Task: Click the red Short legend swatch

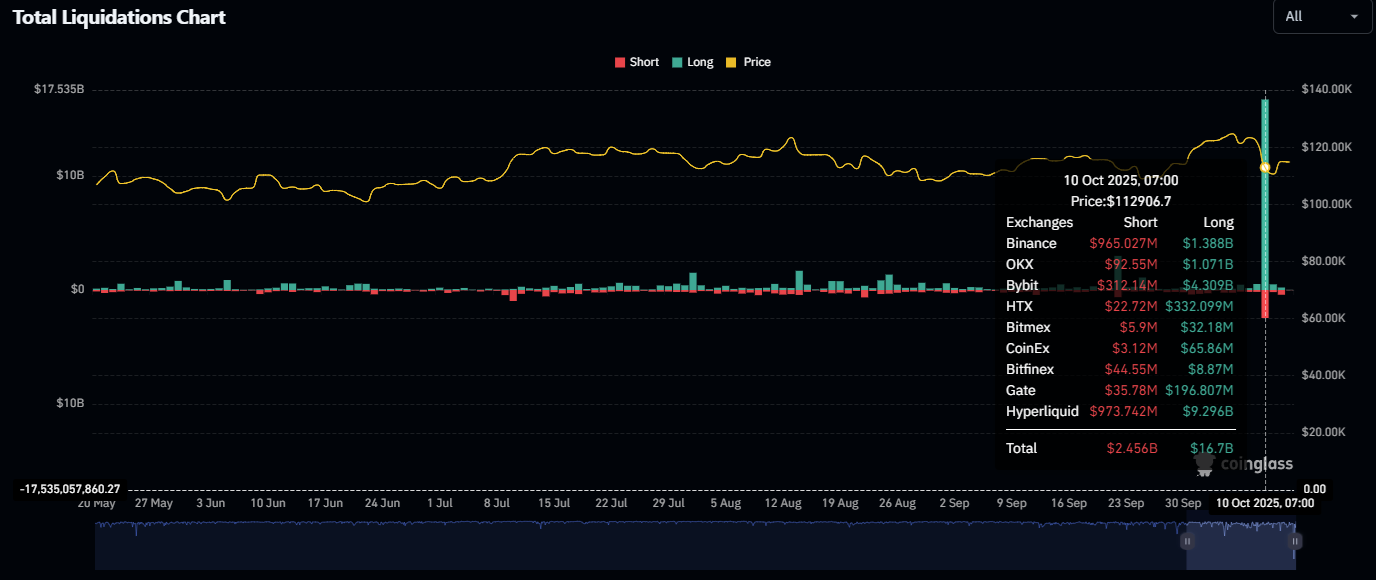Action: (621, 62)
